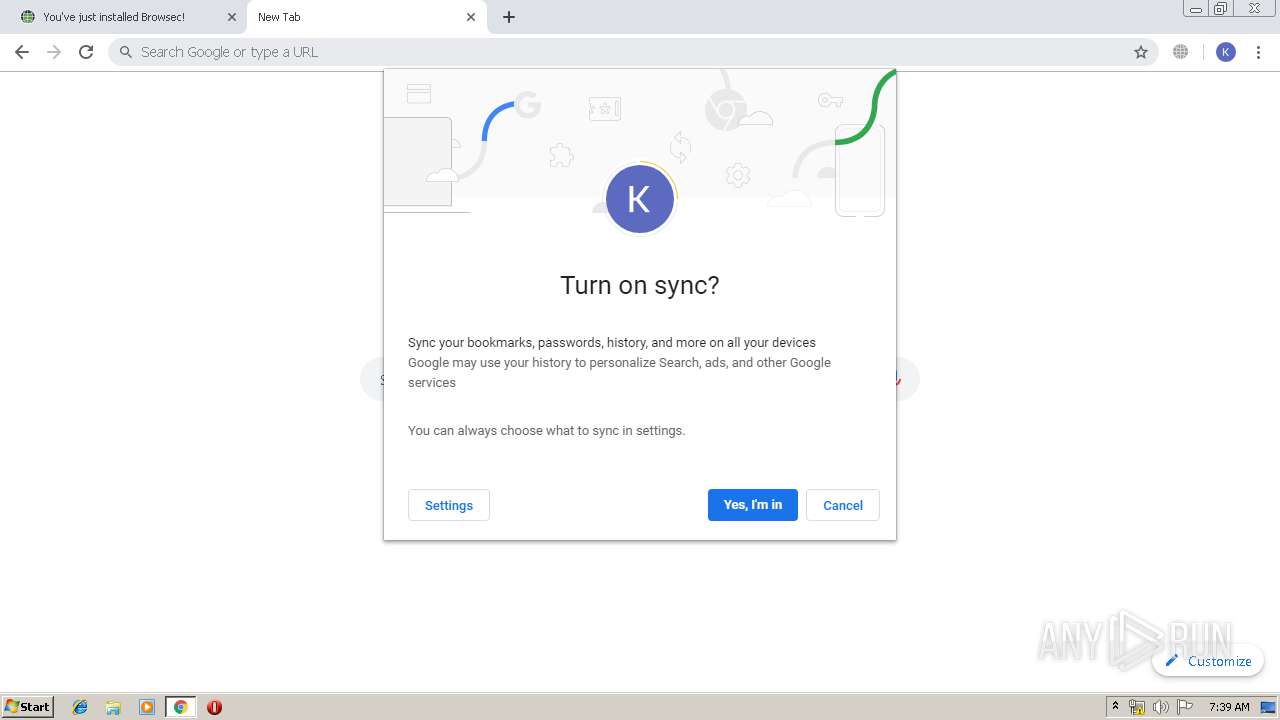The width and height of the screenshot is (1280, 720).
Task: Open Windows Explorer folder icon in taskbar
Action: tap(113, 707)
